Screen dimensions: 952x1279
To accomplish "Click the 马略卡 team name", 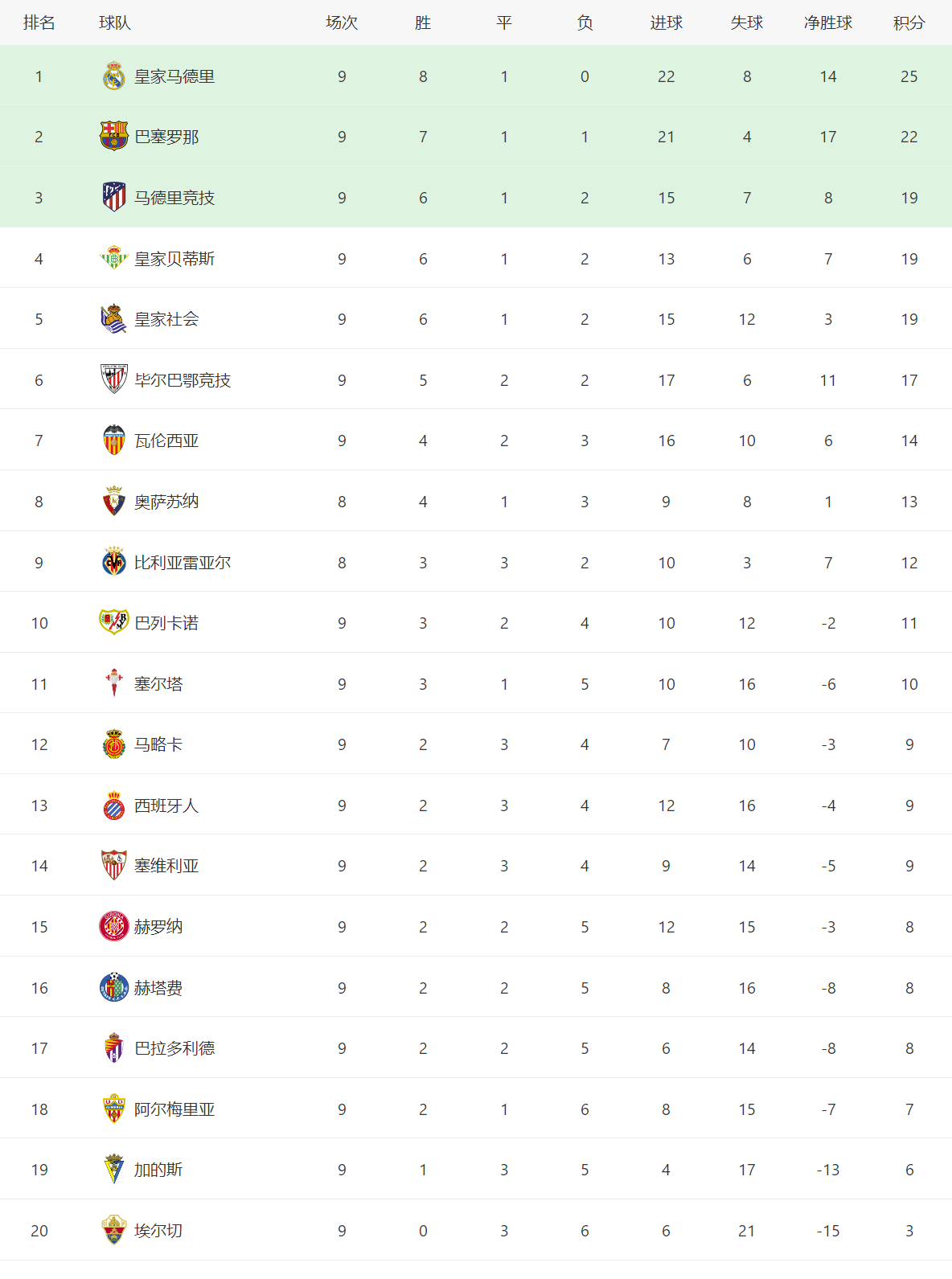I will point(158,744).
